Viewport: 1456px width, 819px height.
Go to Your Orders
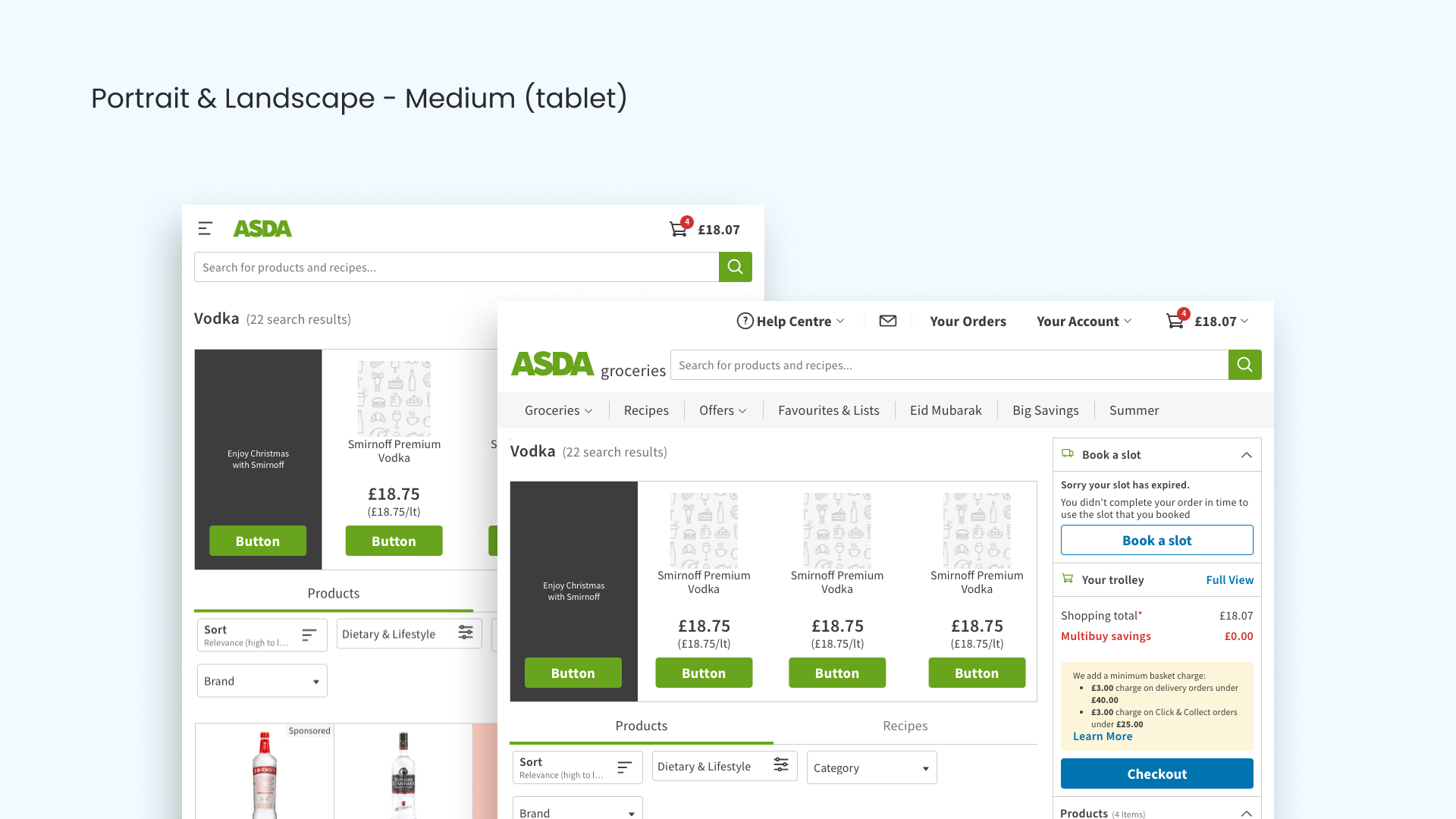coord(968,322)
